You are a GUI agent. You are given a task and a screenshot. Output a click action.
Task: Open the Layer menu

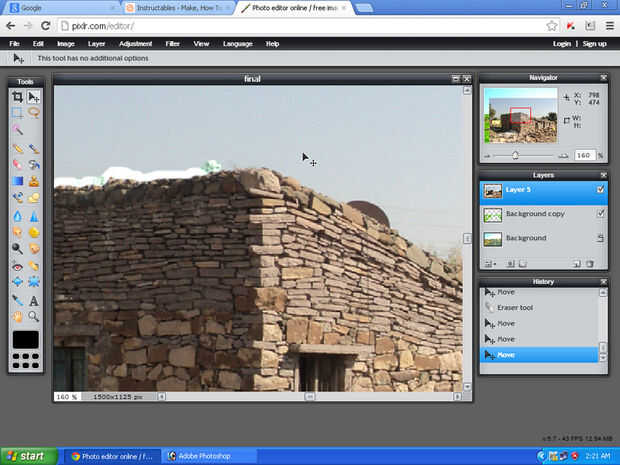(x=96, y=43)
